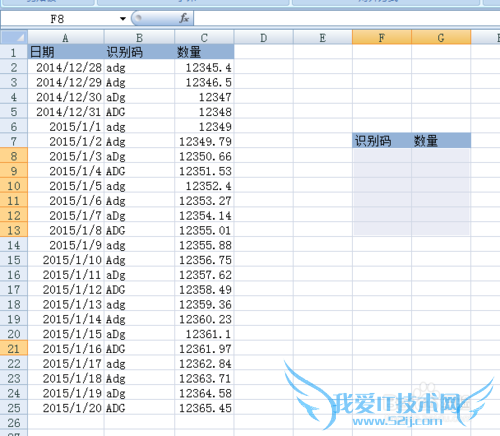The height and width of the screenshot is (436, 500).
Task: Click the Insert Function fx icon
Action: (184, 18)
